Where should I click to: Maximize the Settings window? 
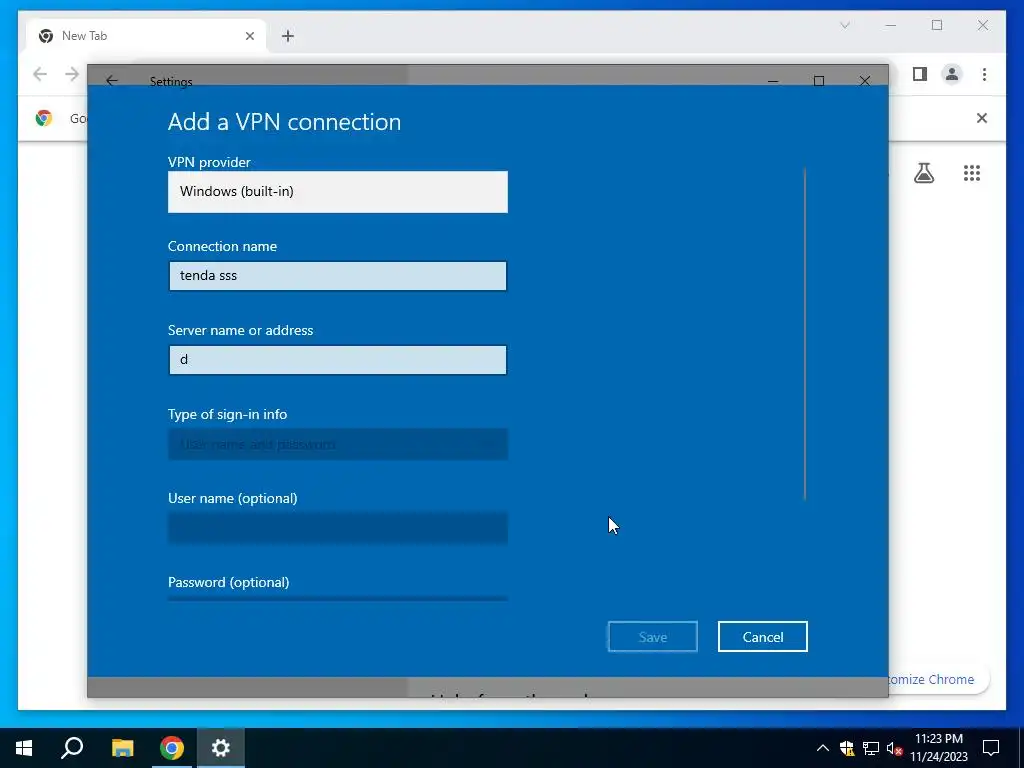pos(818,80)
